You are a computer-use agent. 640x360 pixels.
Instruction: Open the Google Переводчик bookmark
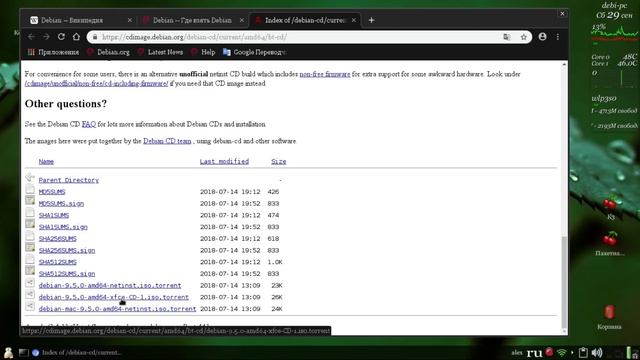coord(255,52)
